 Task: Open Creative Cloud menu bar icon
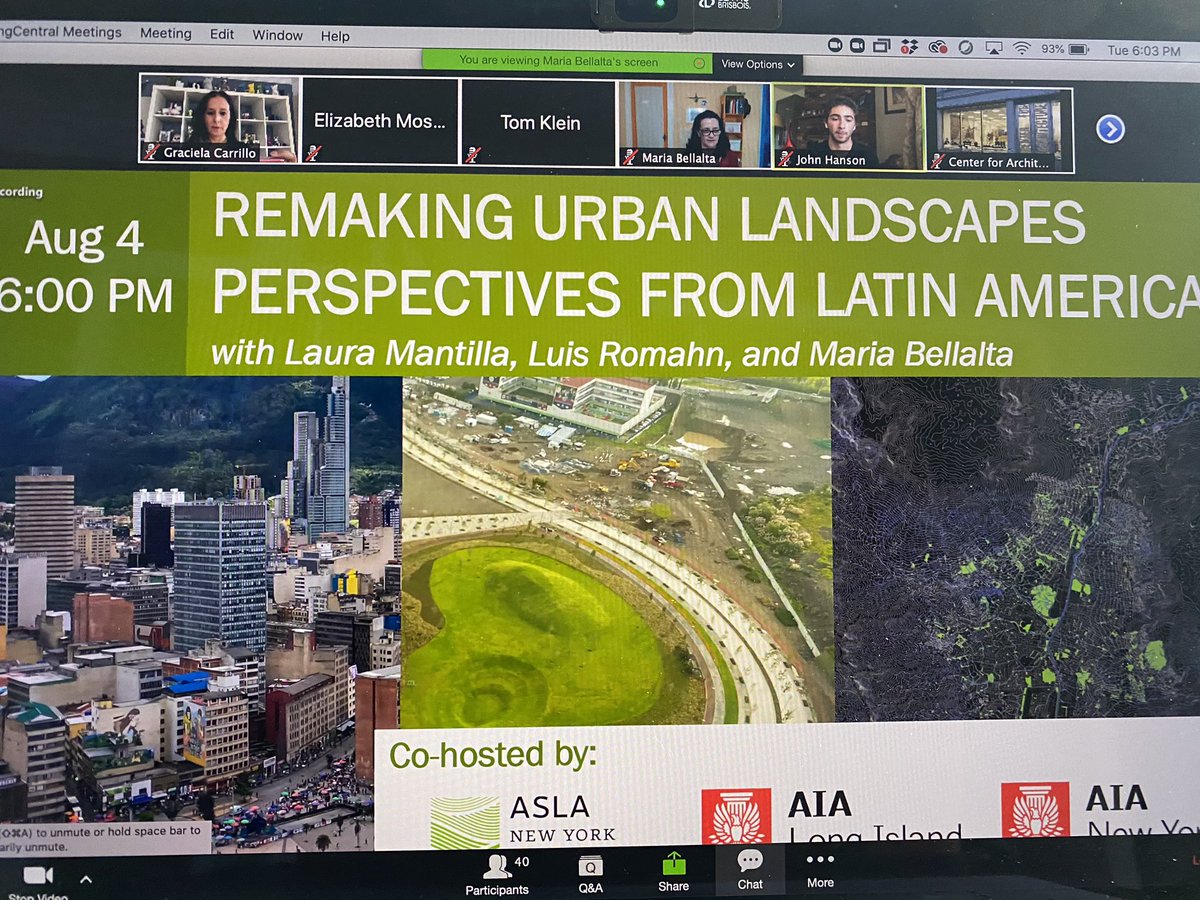coord(937,46)
